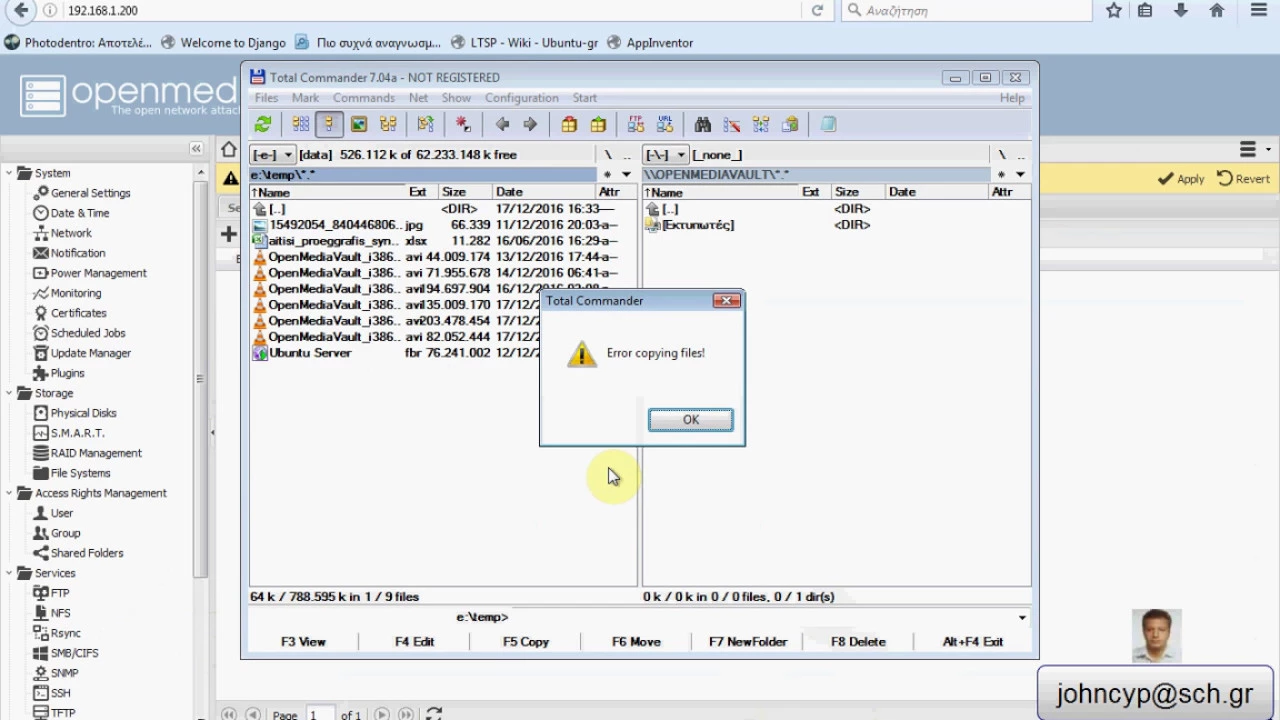Screen dimensions: 1280x720
Task: Select the 15492054_840446806 jpg file
Action: point(443,225)
